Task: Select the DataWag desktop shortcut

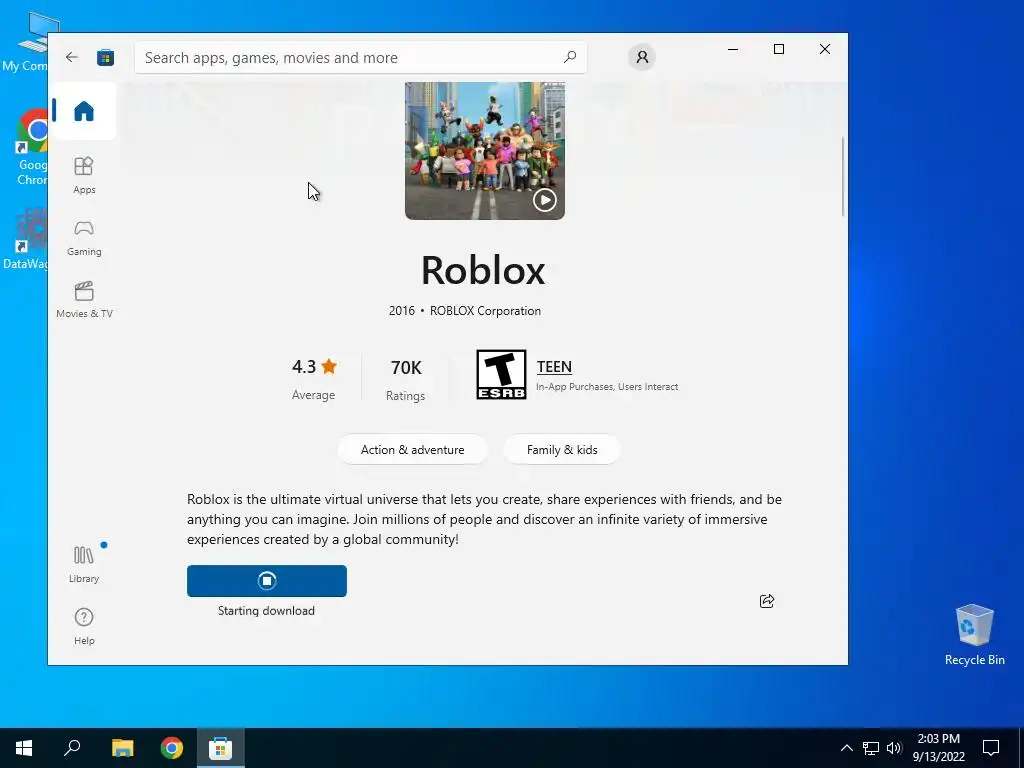Action: pyautogui.click(x=26, y=238)
